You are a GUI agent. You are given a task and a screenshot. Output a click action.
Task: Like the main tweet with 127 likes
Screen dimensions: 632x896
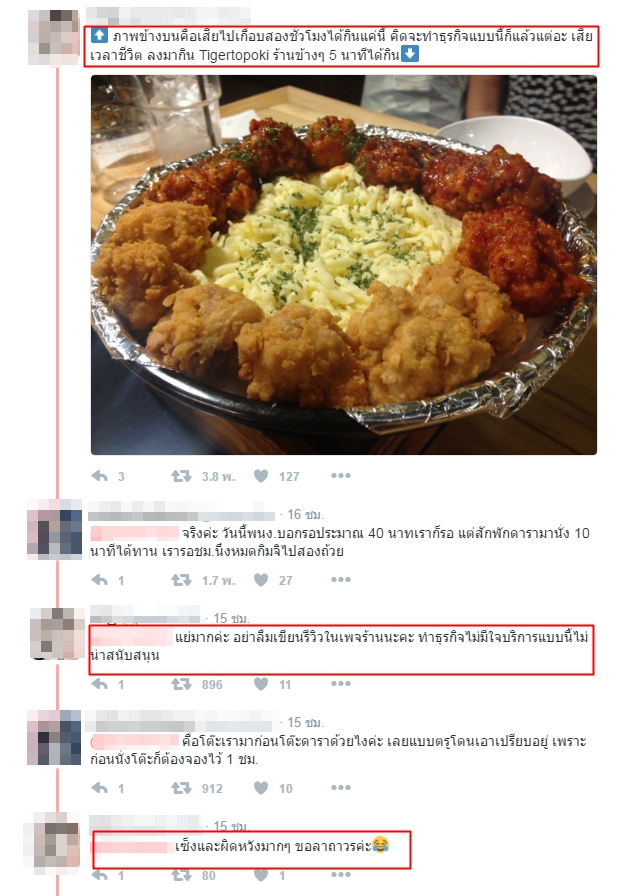click(x=261, y=476)
